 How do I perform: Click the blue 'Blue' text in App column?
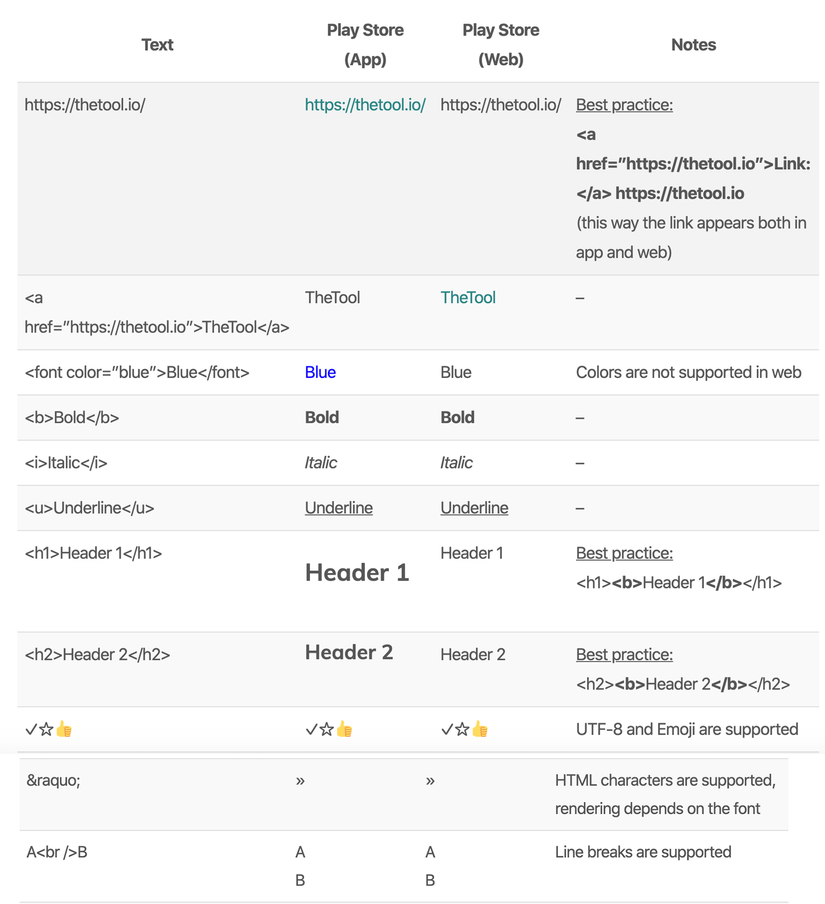click(320, 372)
